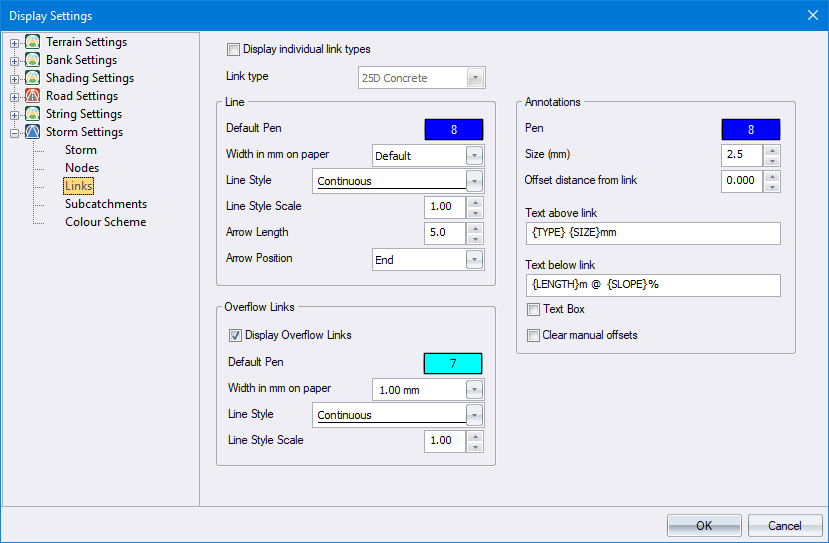829x543 pixels.
Task: Click the Bank Settings tree icon
Action: (33, 60)
